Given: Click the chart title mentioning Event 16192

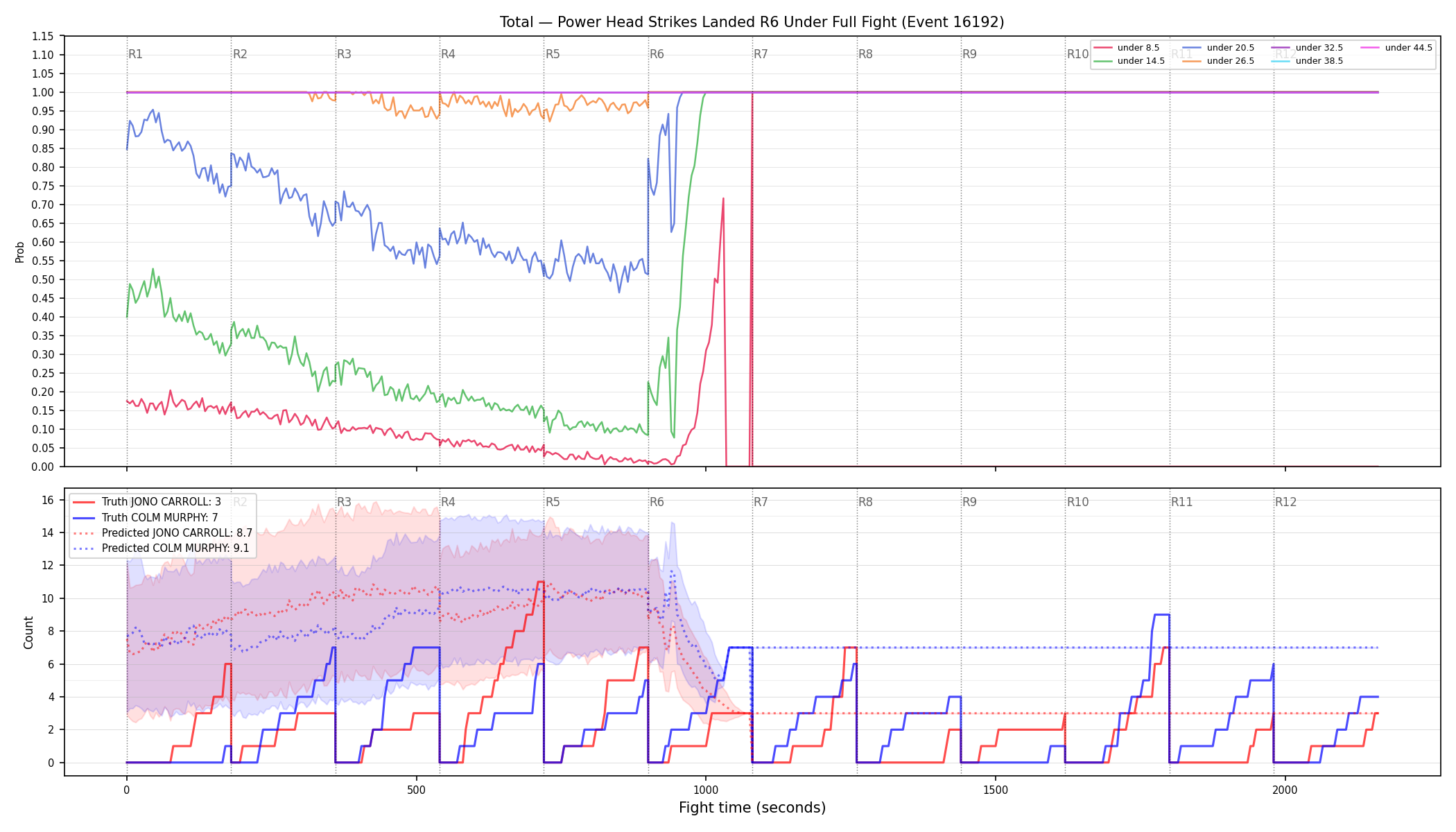Looking at the screenshot, I should click(752, 22).
